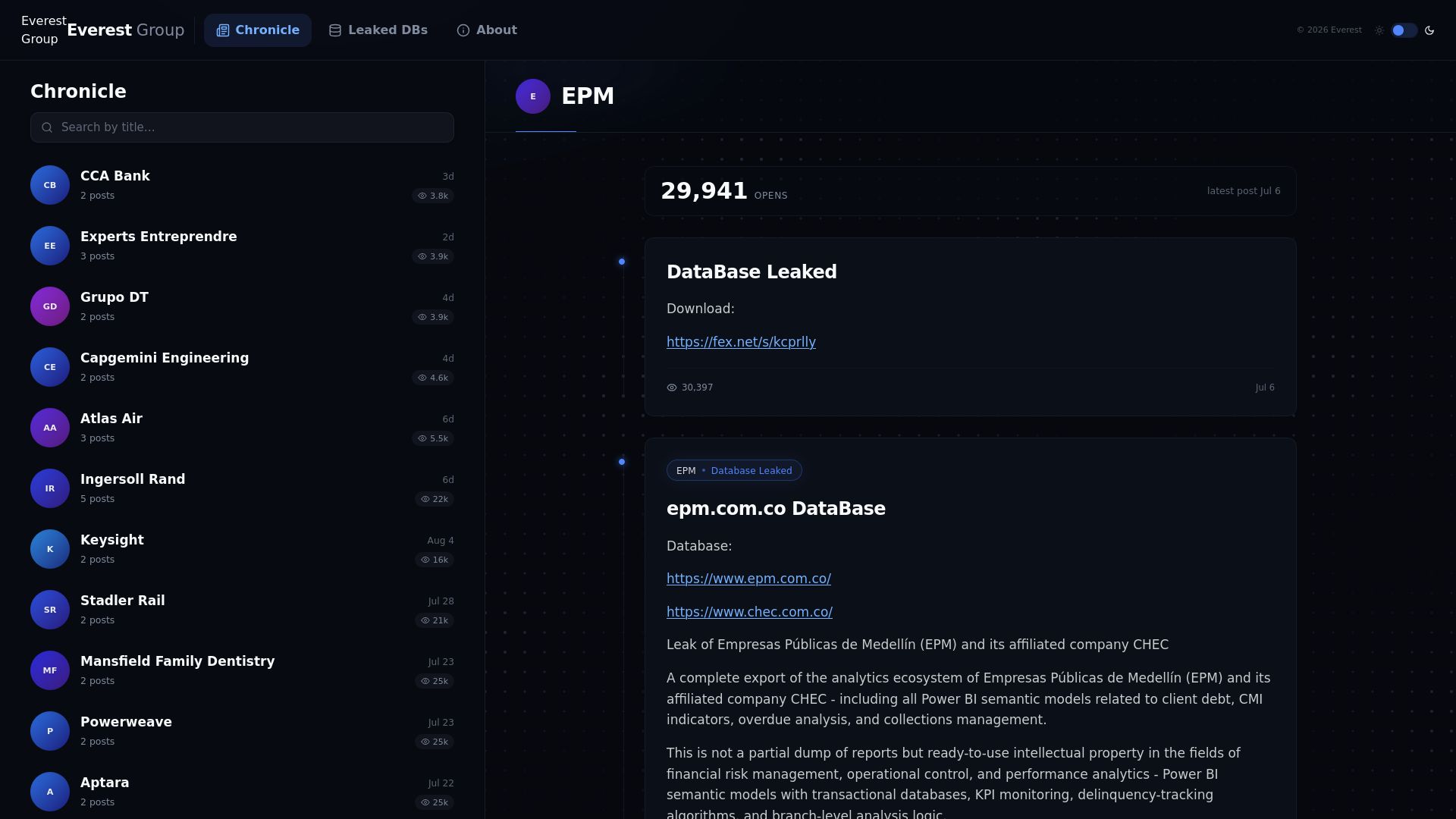Click the search magnifier icon
This screenshot has width=1456, height=819.
(x=47, y=127)
